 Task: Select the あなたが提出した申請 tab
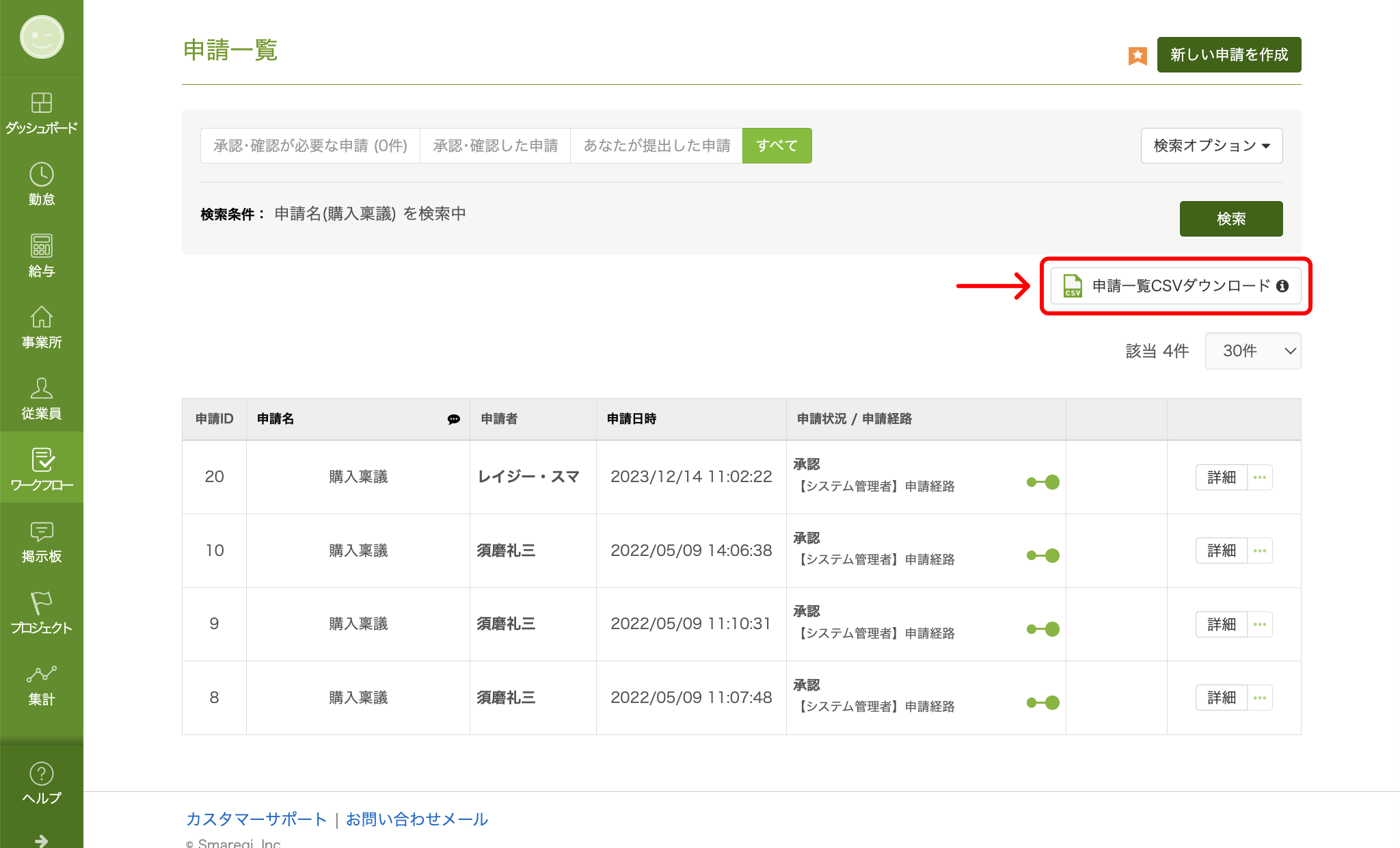(657, 146)
